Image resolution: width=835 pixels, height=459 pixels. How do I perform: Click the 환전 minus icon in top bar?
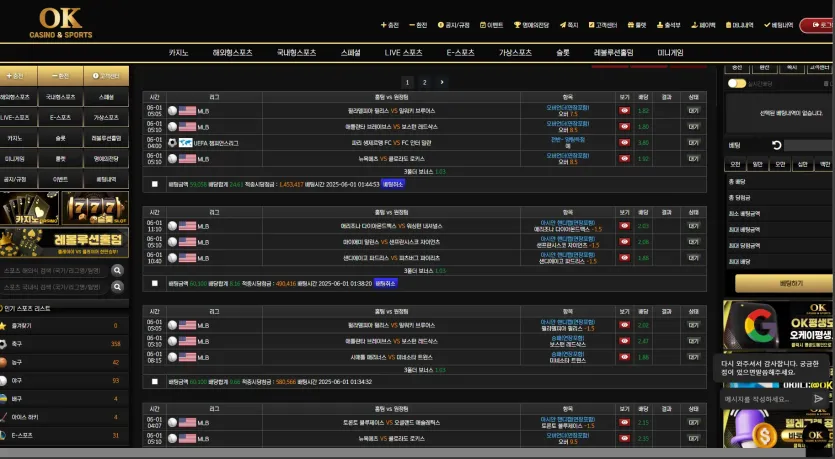tap(412, 25)
